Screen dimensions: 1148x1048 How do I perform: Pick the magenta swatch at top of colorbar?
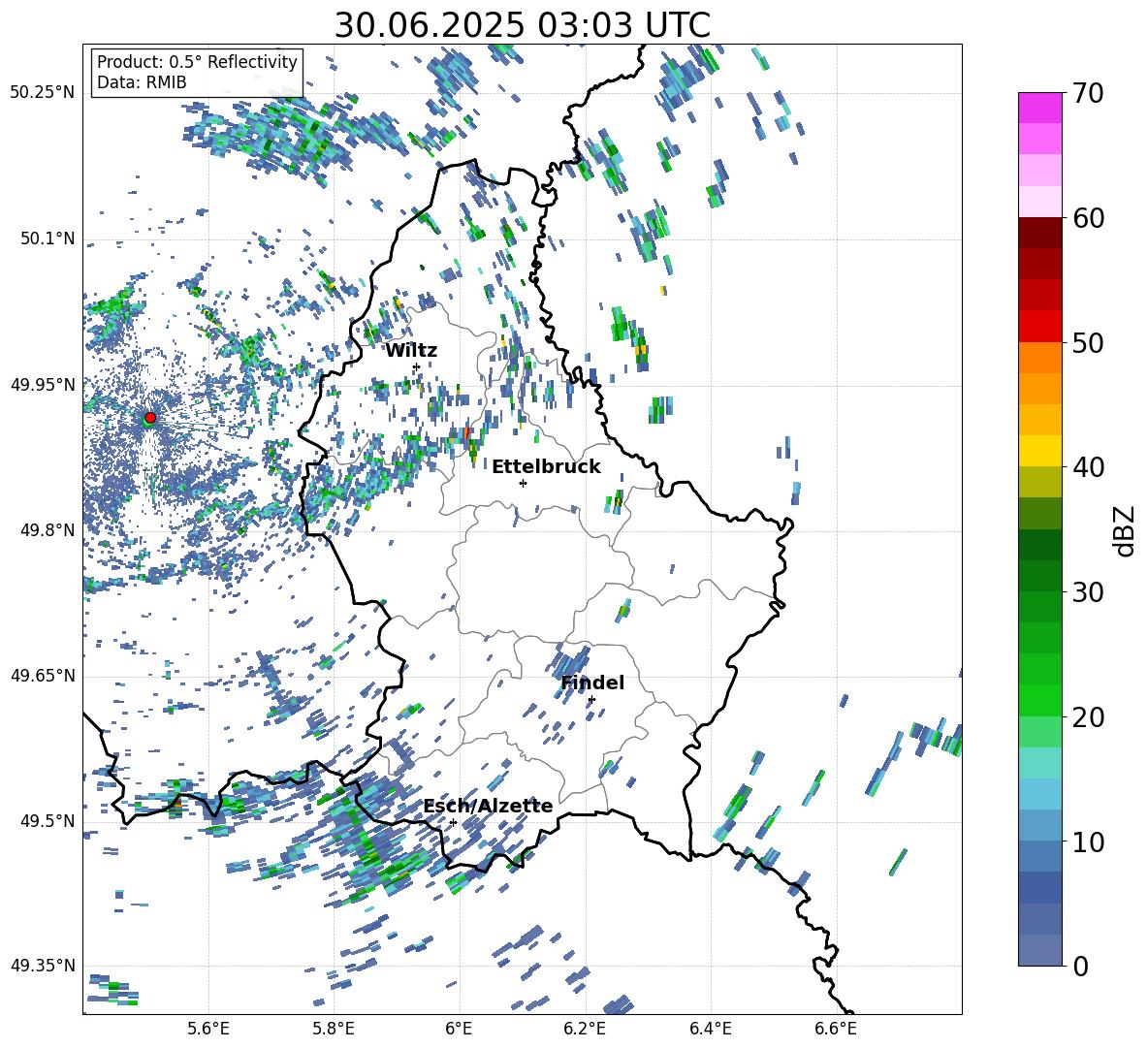coord(1040,109)
